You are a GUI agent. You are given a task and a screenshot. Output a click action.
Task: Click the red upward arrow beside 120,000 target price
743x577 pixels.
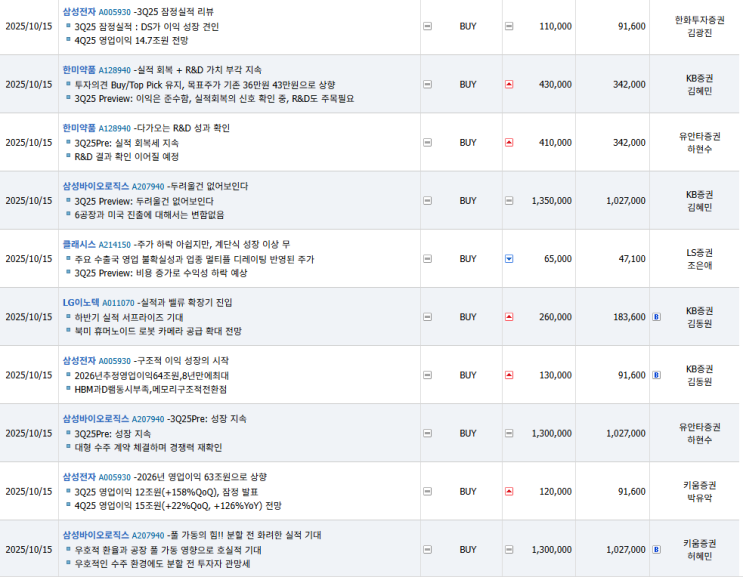(x=509, y=492)
